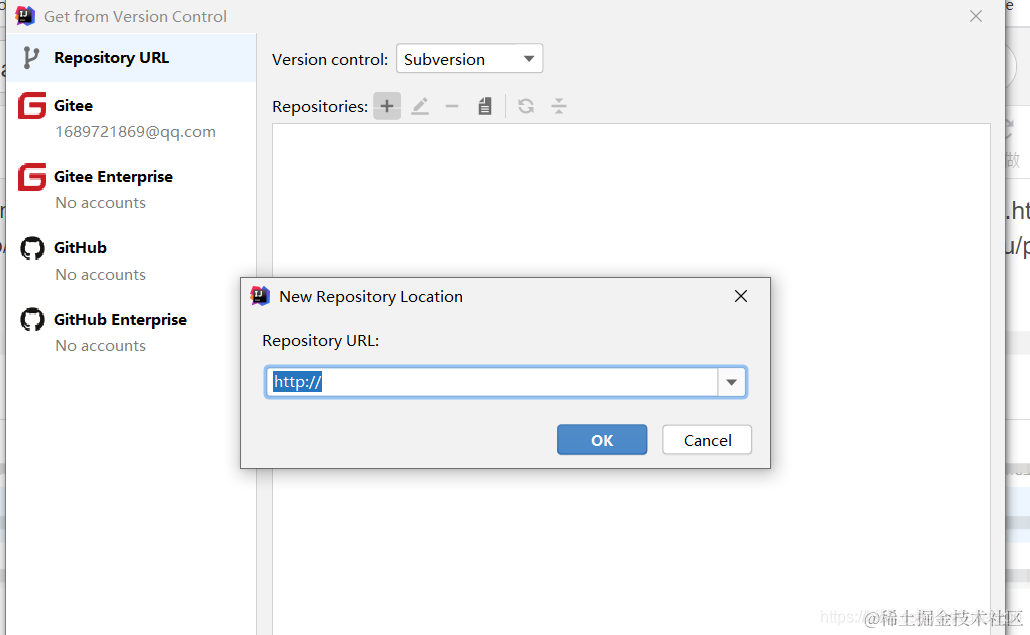Click the remove repository minus icon

[452, 106]
